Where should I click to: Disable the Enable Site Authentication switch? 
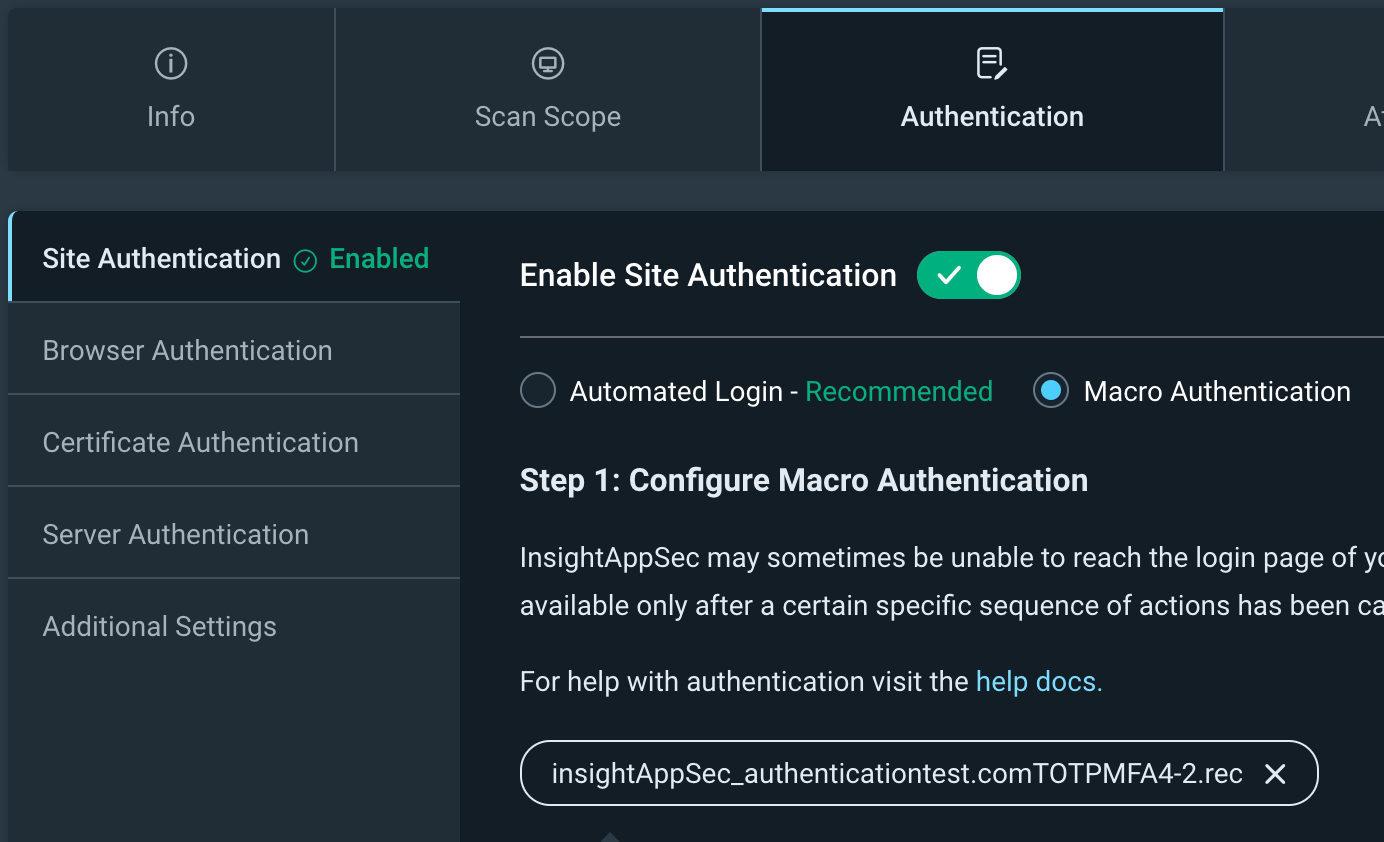point(968,275)
